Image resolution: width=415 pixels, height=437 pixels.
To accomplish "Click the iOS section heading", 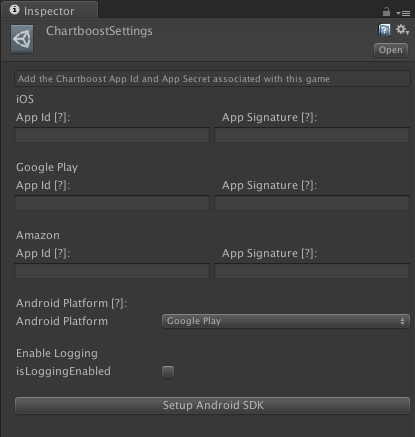I will (25, 99).
